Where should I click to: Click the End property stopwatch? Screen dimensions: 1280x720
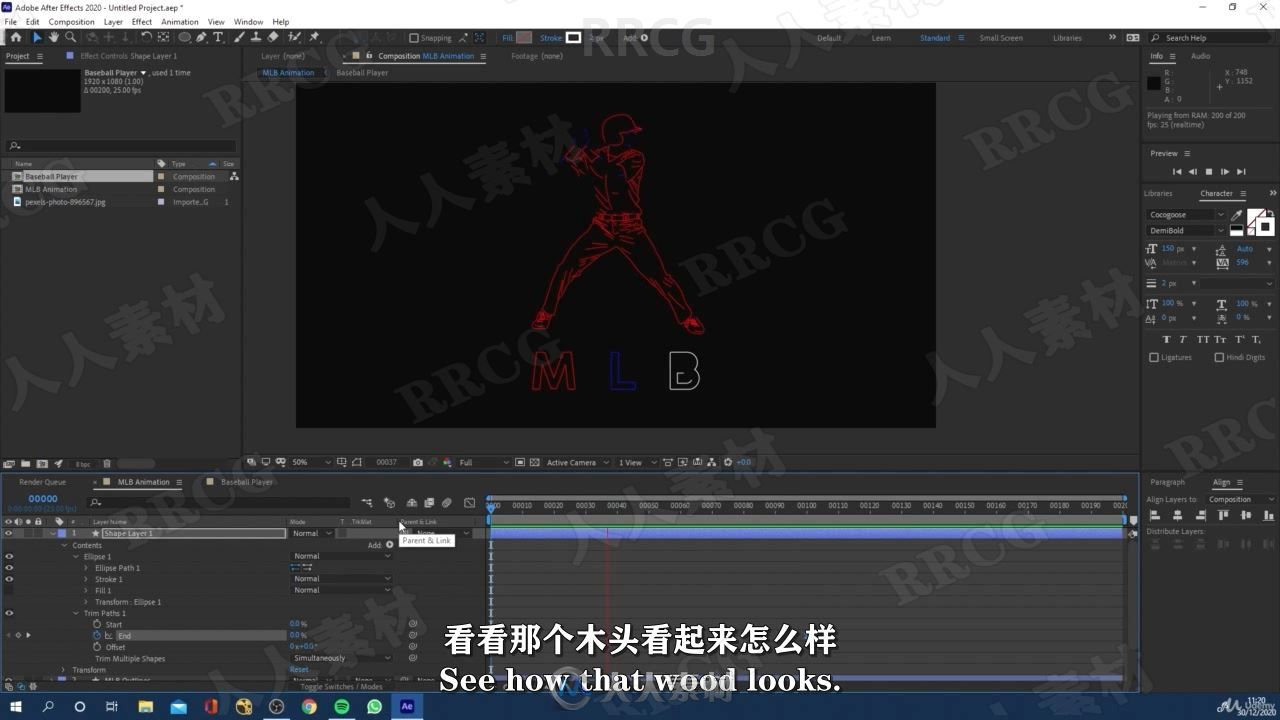coord(97,635)
